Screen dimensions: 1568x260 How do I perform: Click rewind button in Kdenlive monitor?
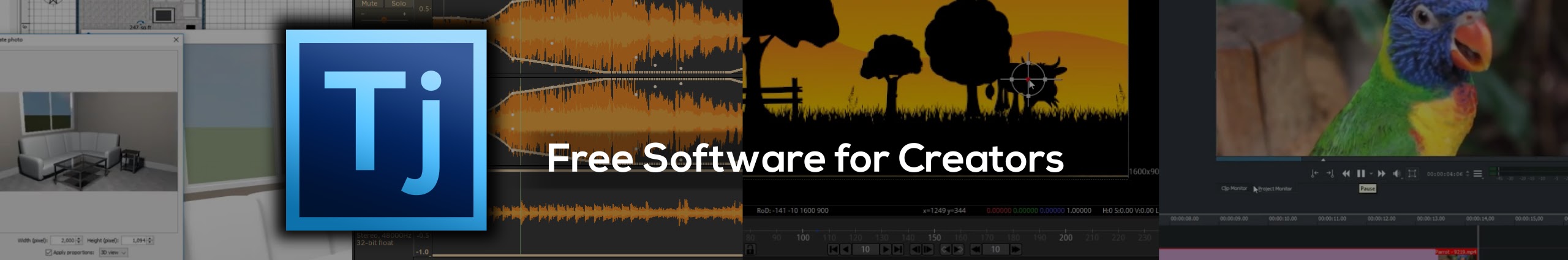pos(1346,174)
